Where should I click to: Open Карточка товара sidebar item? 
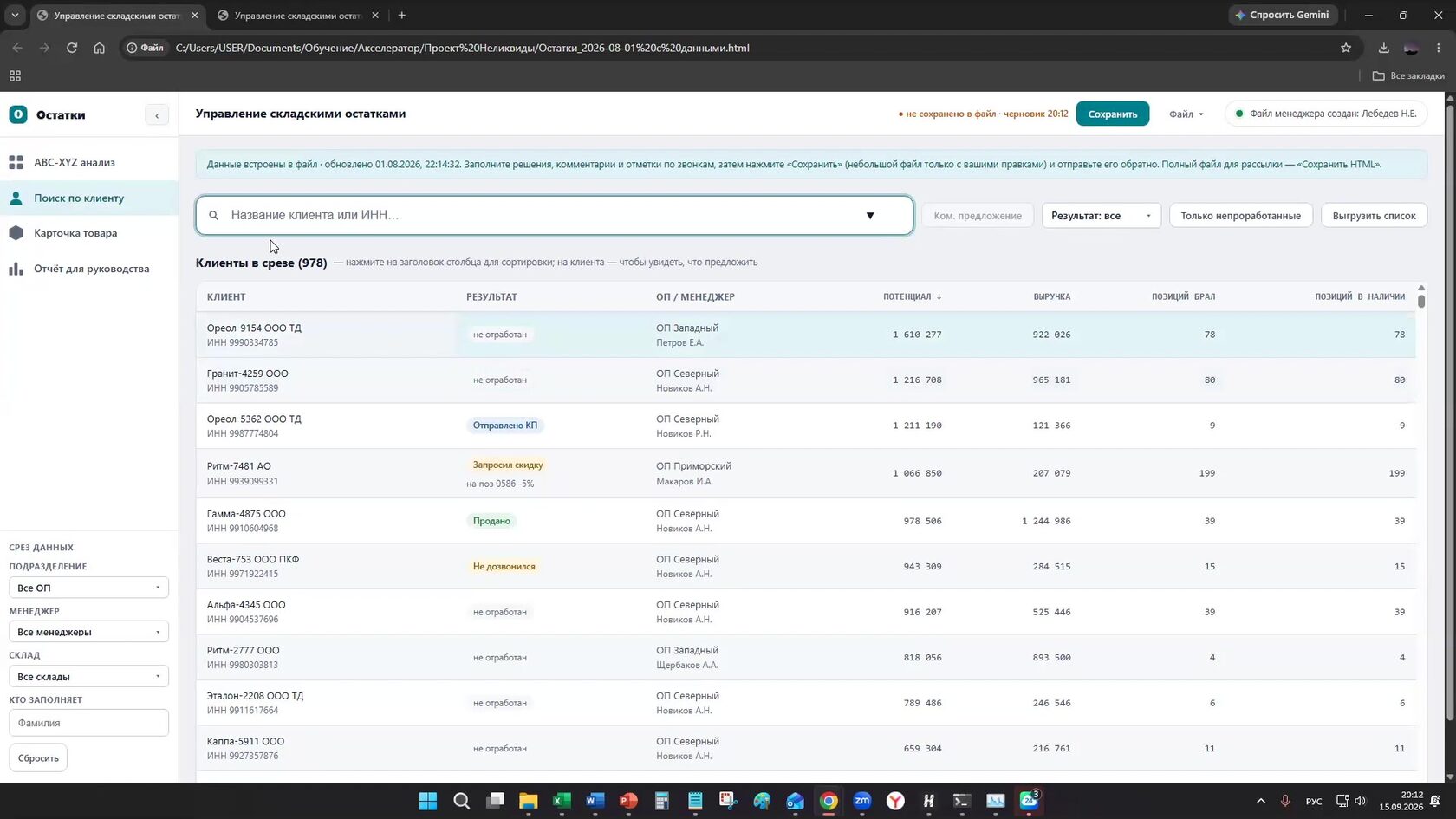click(88, 233)
